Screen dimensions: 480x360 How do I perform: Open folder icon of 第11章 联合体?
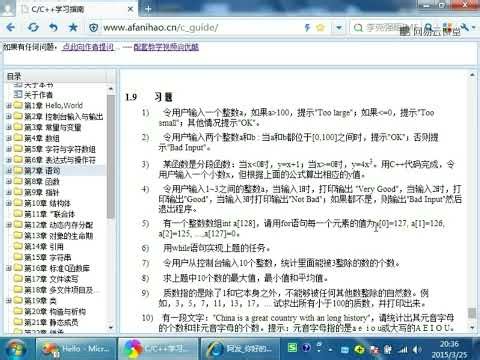[18, 214]
